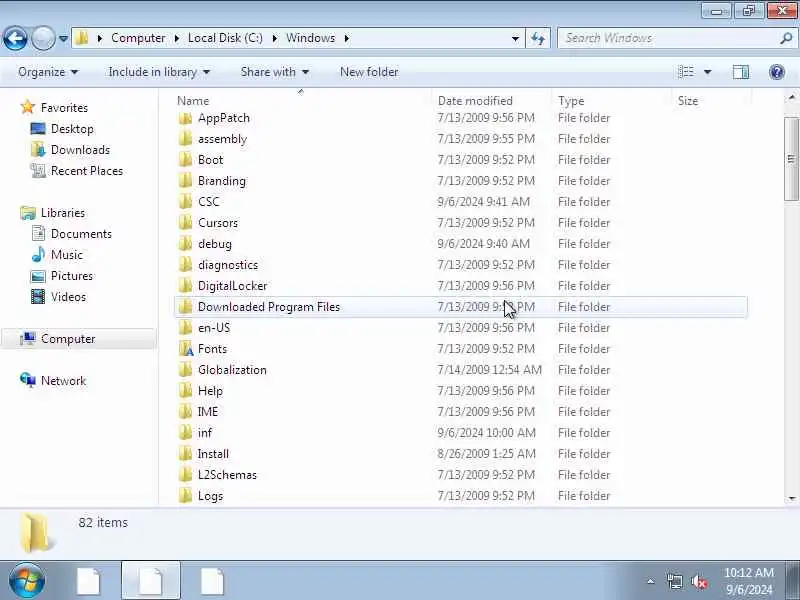
Task: Expand the arrow after Local Disk (C:)
Action: [x=274, y=38]
